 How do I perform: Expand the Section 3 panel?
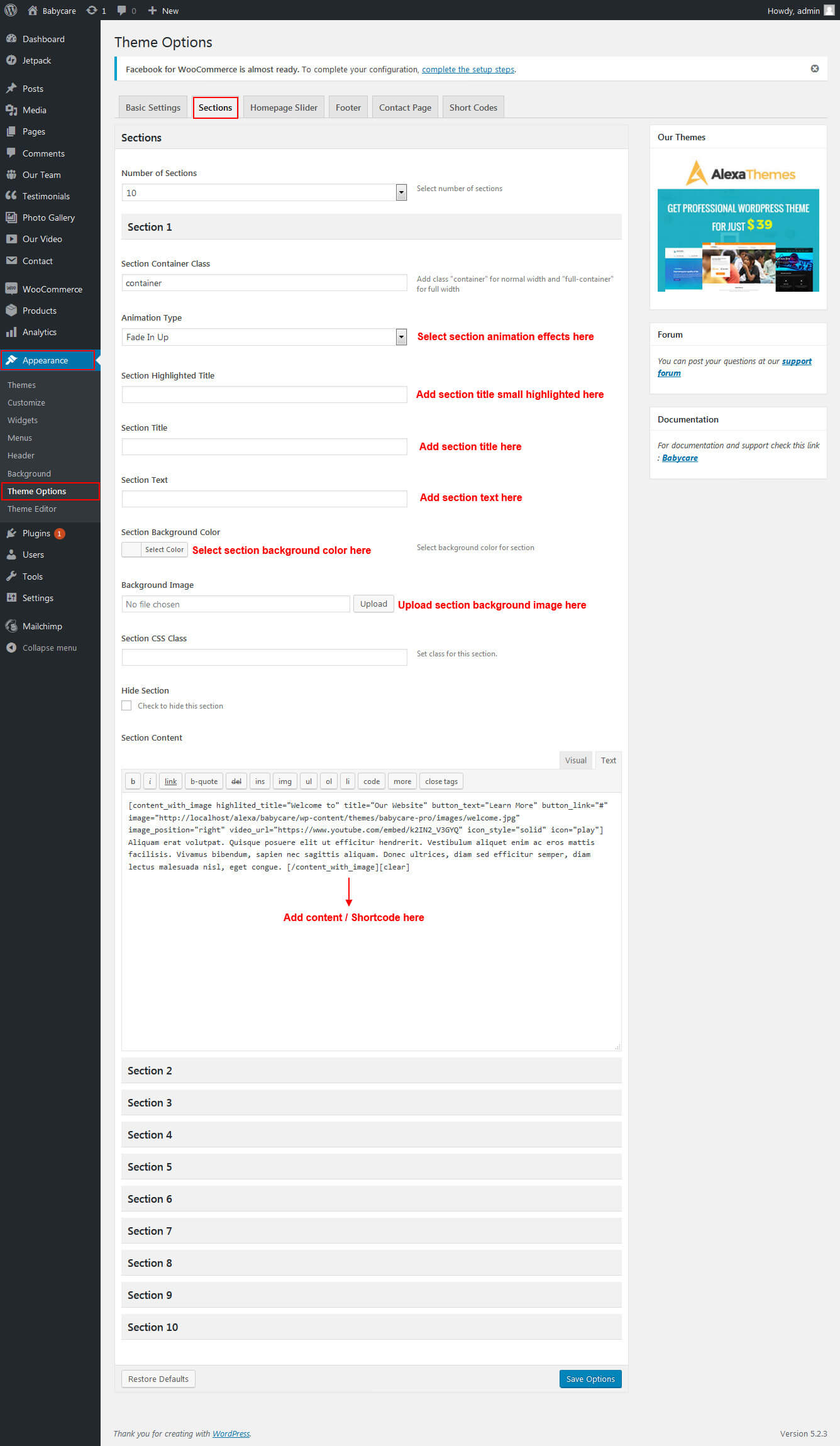coord(372,1102)
